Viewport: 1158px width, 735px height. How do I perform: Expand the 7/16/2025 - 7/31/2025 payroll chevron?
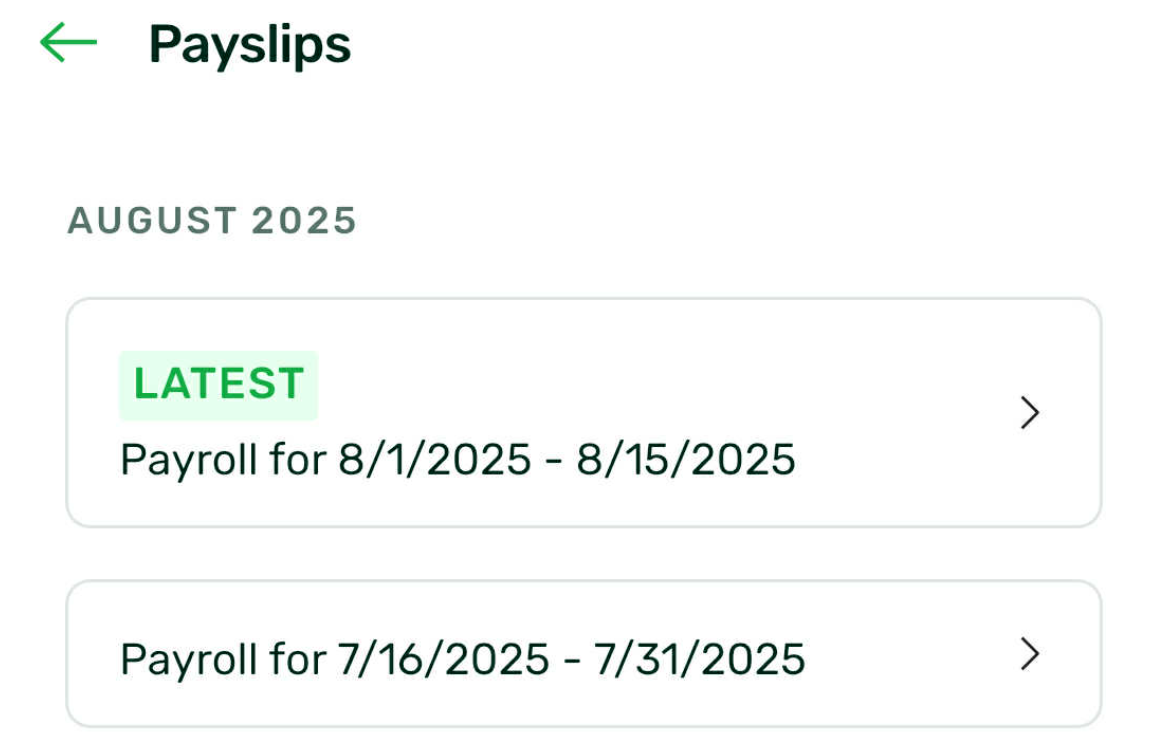click(1029, 654)
